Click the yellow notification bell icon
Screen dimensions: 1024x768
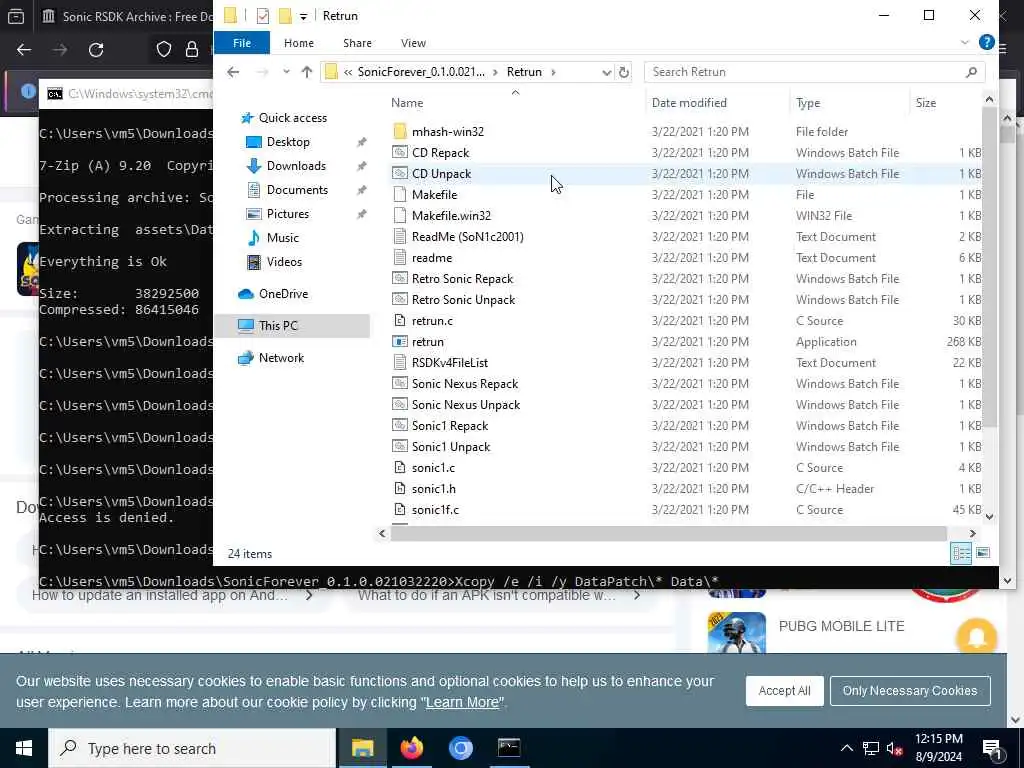(976, 636)
